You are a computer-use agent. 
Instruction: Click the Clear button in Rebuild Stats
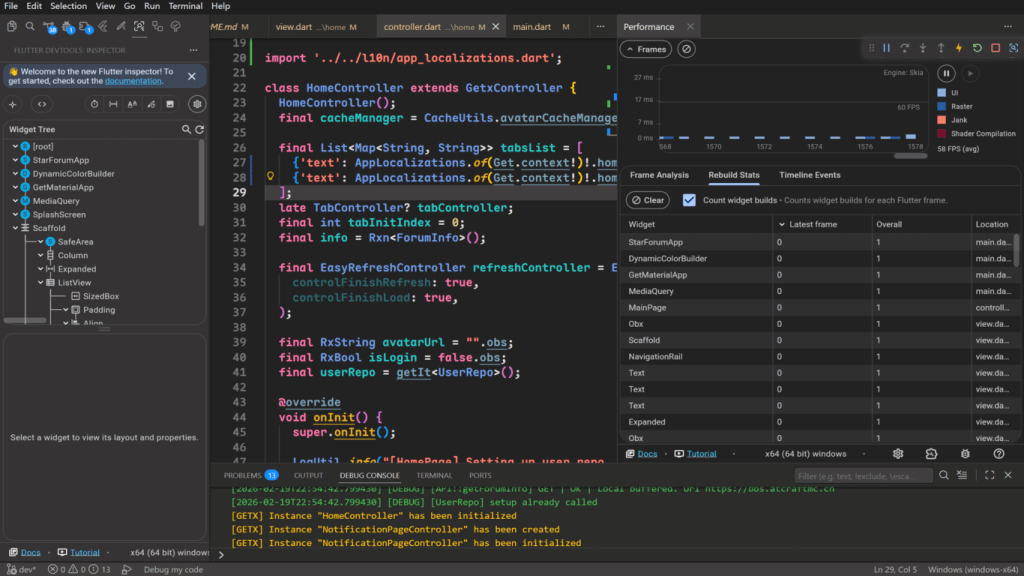click(647, 200)
